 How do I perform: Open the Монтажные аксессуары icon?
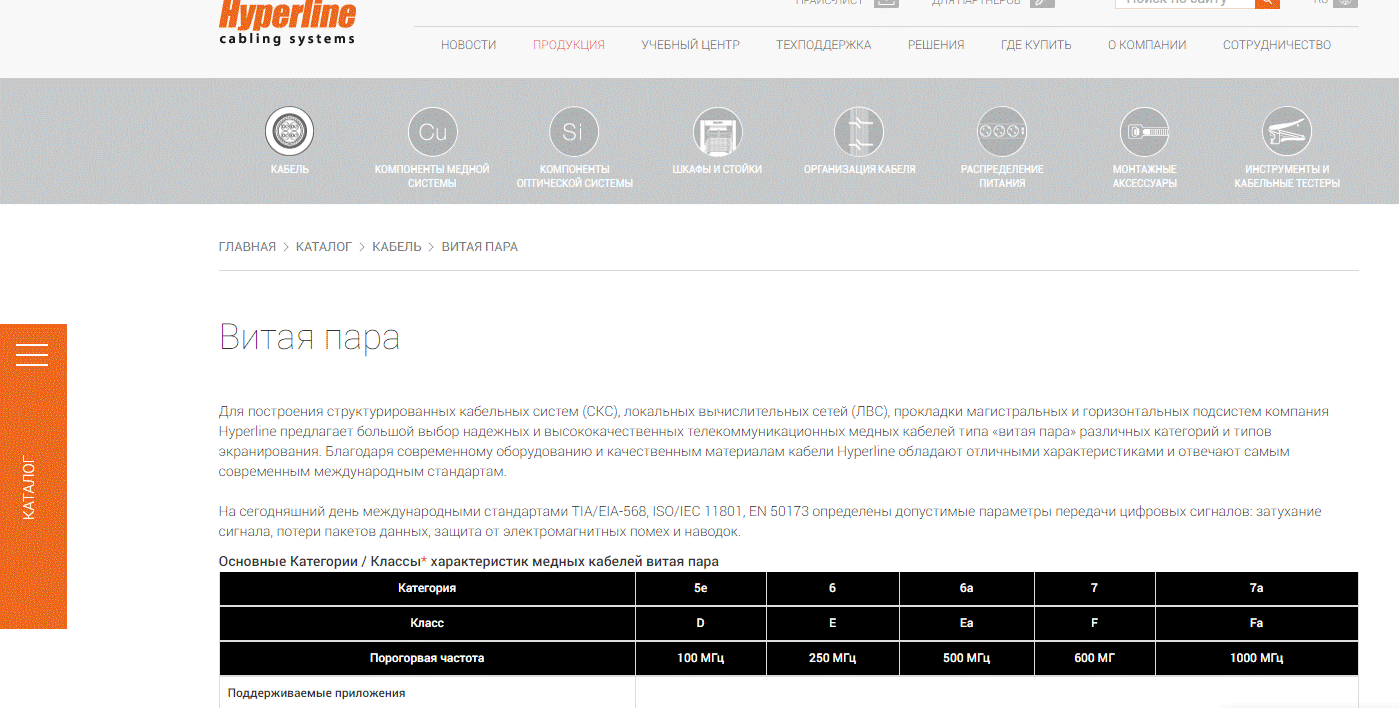(x=1144, y=131)
